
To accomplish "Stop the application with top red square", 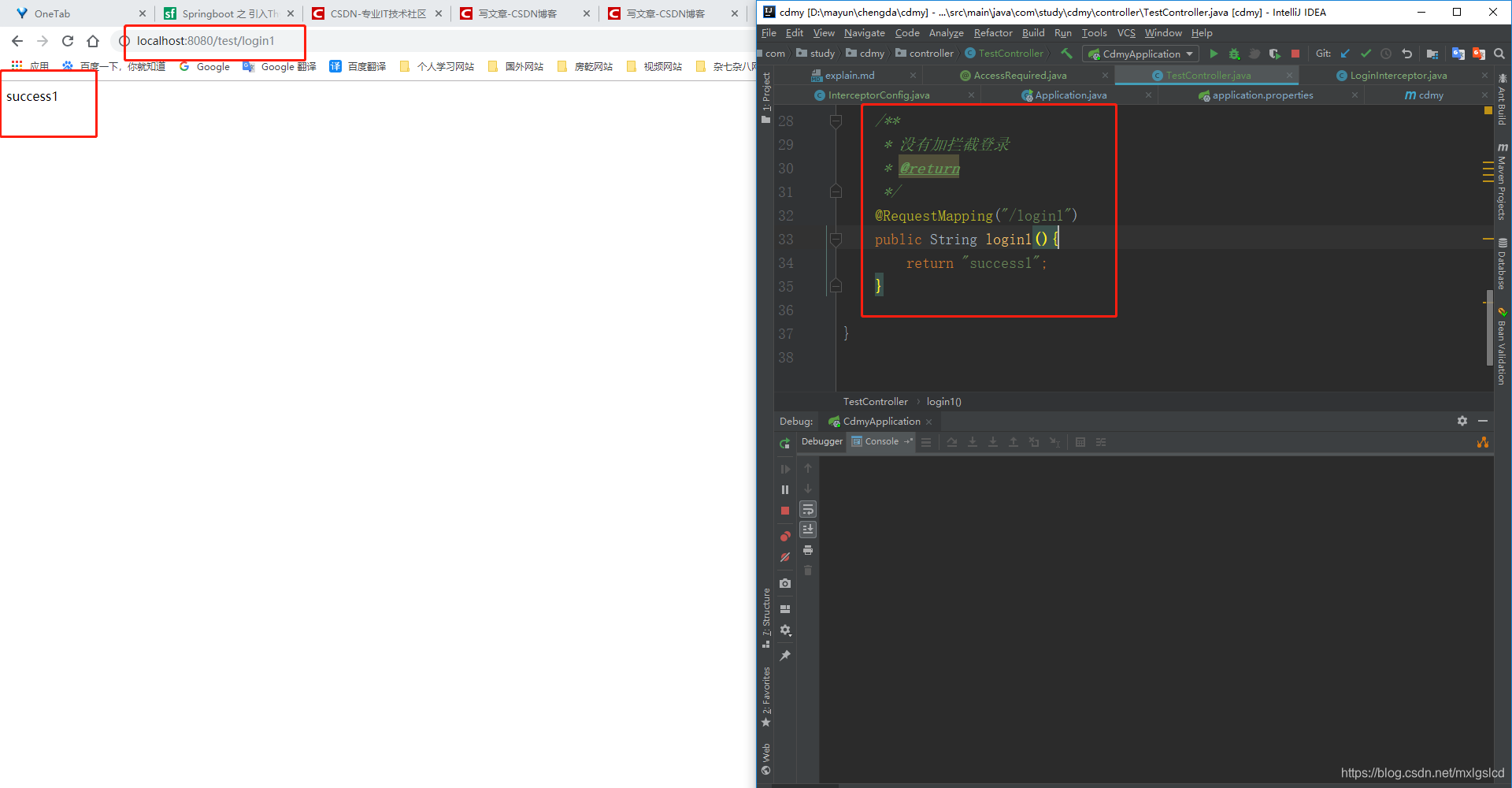I will coord(1295,54).
